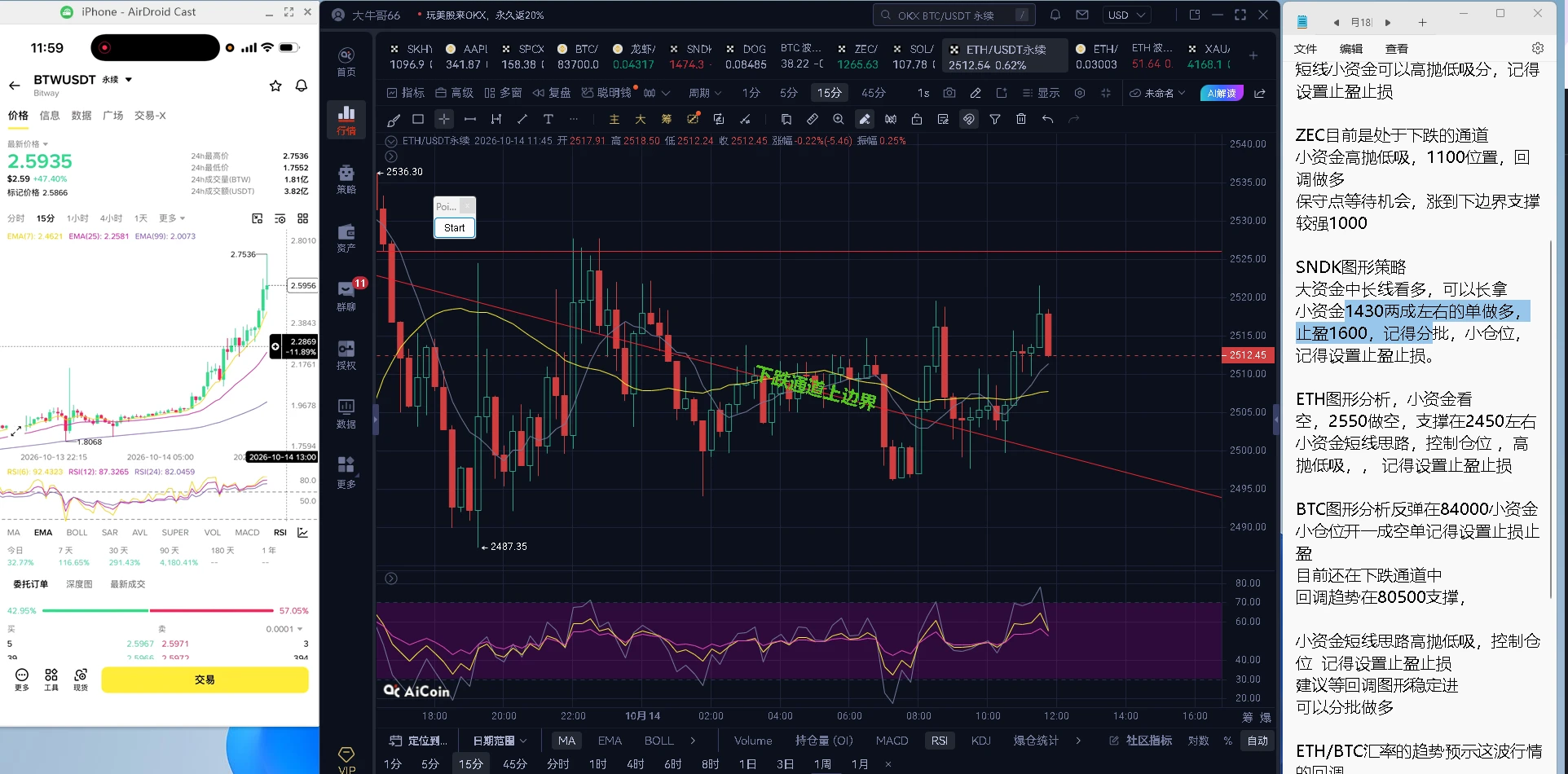The width and height of the screenshot is (1568, 774).
Task: Switch to the SOL/ ticker tab
Action: (914, 56)
